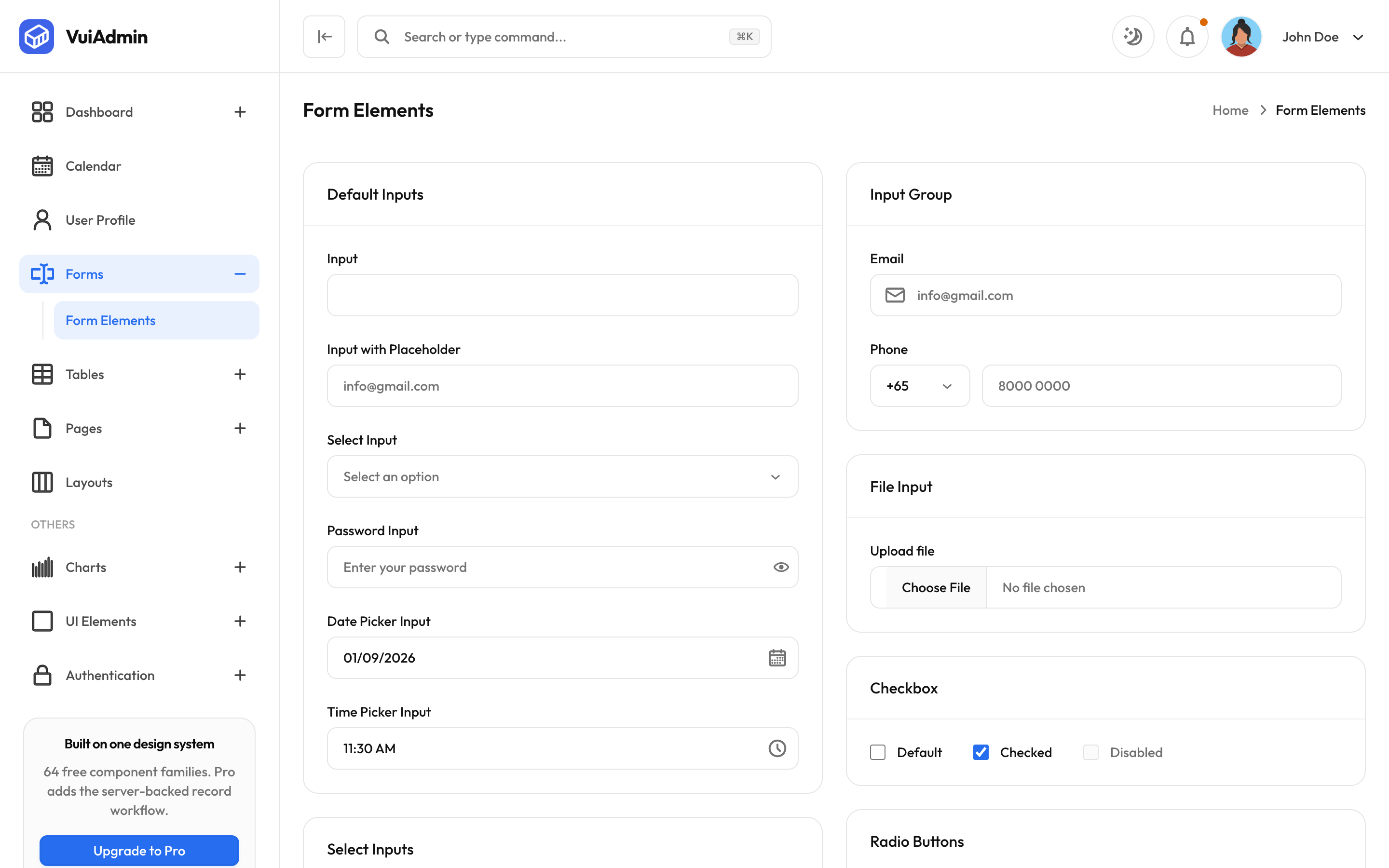Screen dimensions: 1389x868
Task: Click the Calendar sidebar icon
Action: [42, 166]
